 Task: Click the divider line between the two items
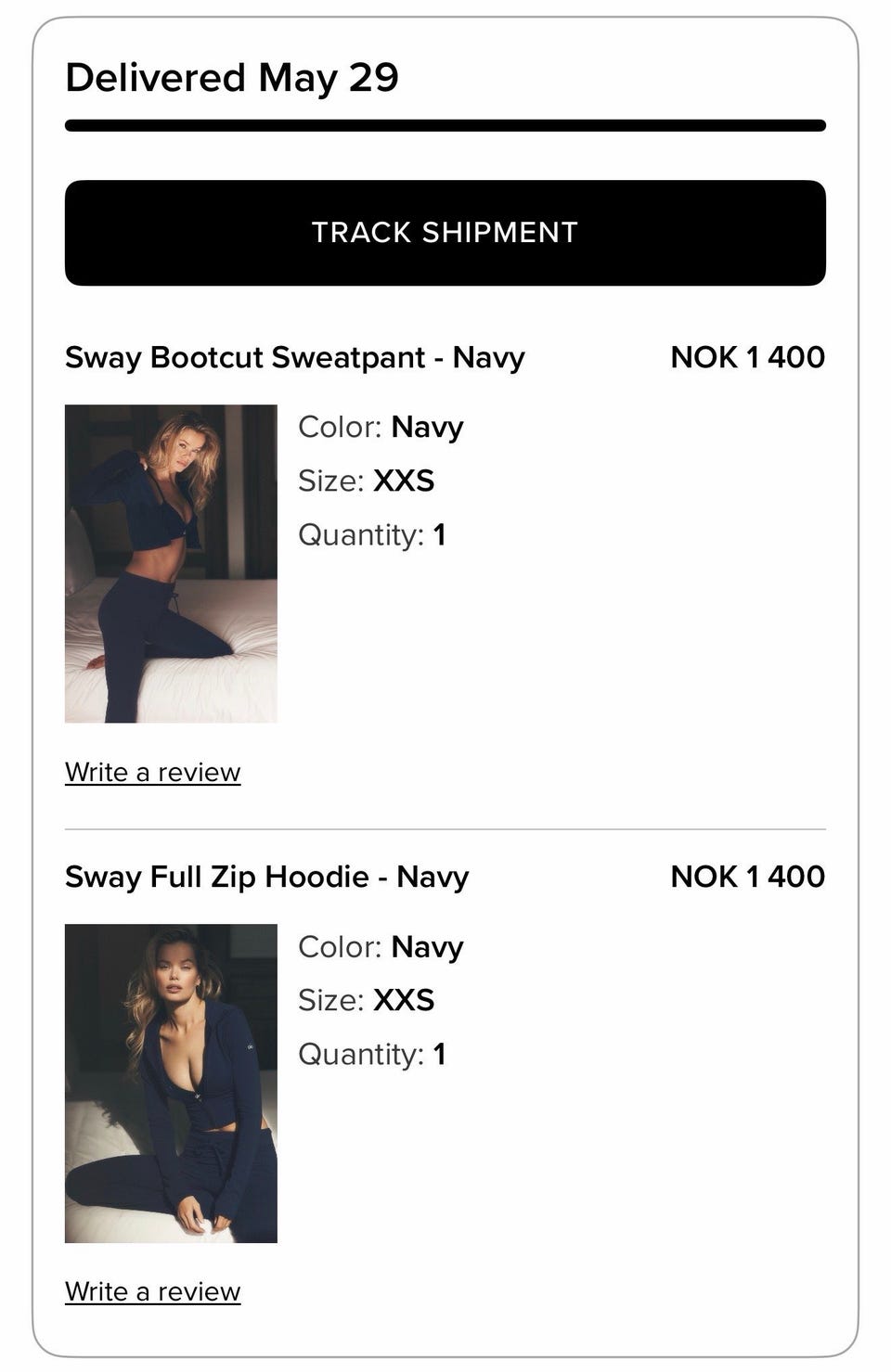pos(445,829)
